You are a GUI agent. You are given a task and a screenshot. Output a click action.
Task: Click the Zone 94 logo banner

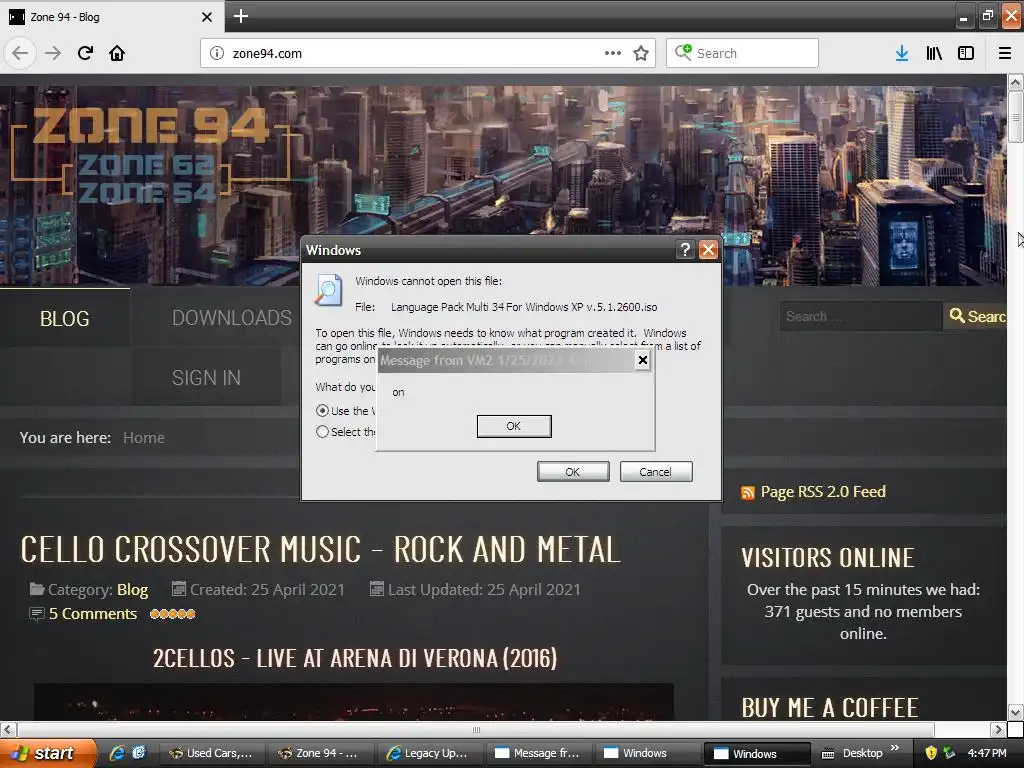click(x=150, y=155)
